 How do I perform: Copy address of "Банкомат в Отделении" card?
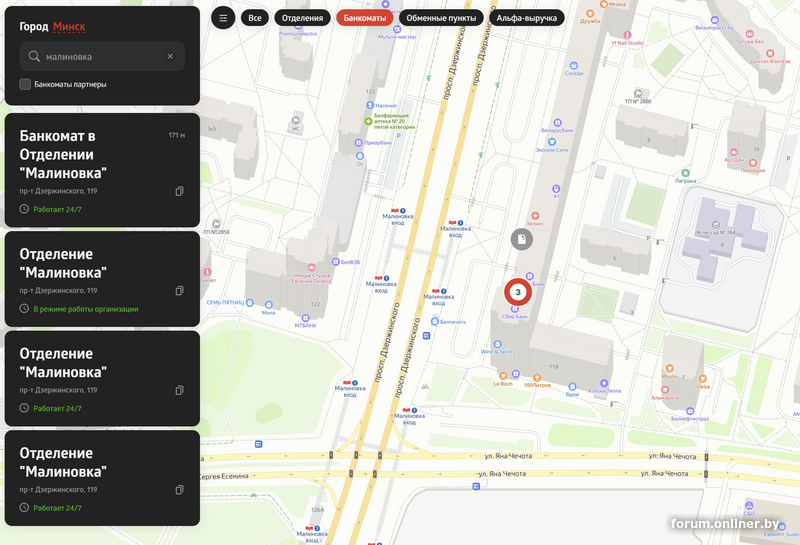(x=180, y=191)
